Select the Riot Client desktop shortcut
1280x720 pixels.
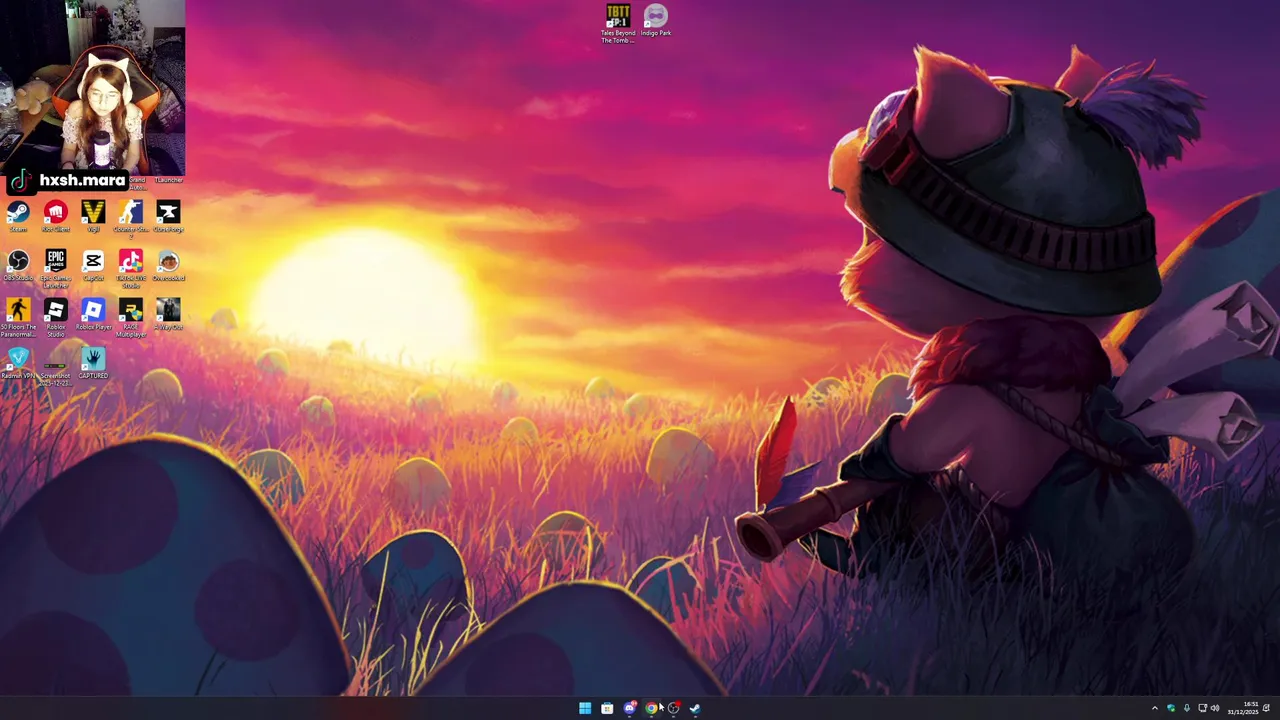pos(56,216)
